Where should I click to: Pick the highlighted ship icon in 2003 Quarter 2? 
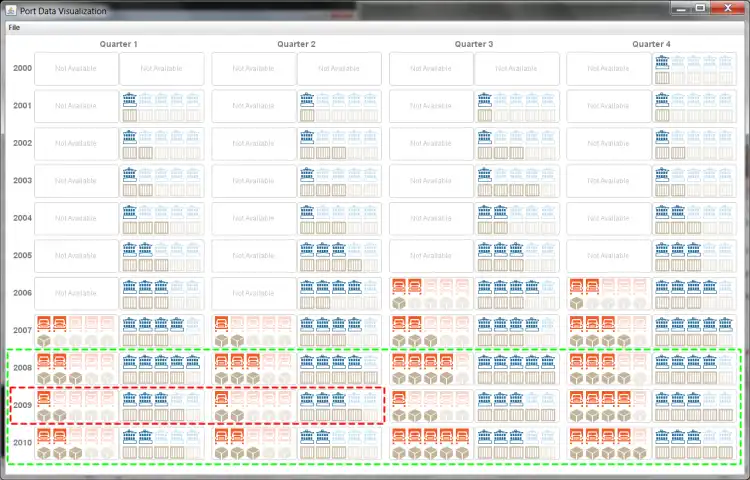pos(307,174)
